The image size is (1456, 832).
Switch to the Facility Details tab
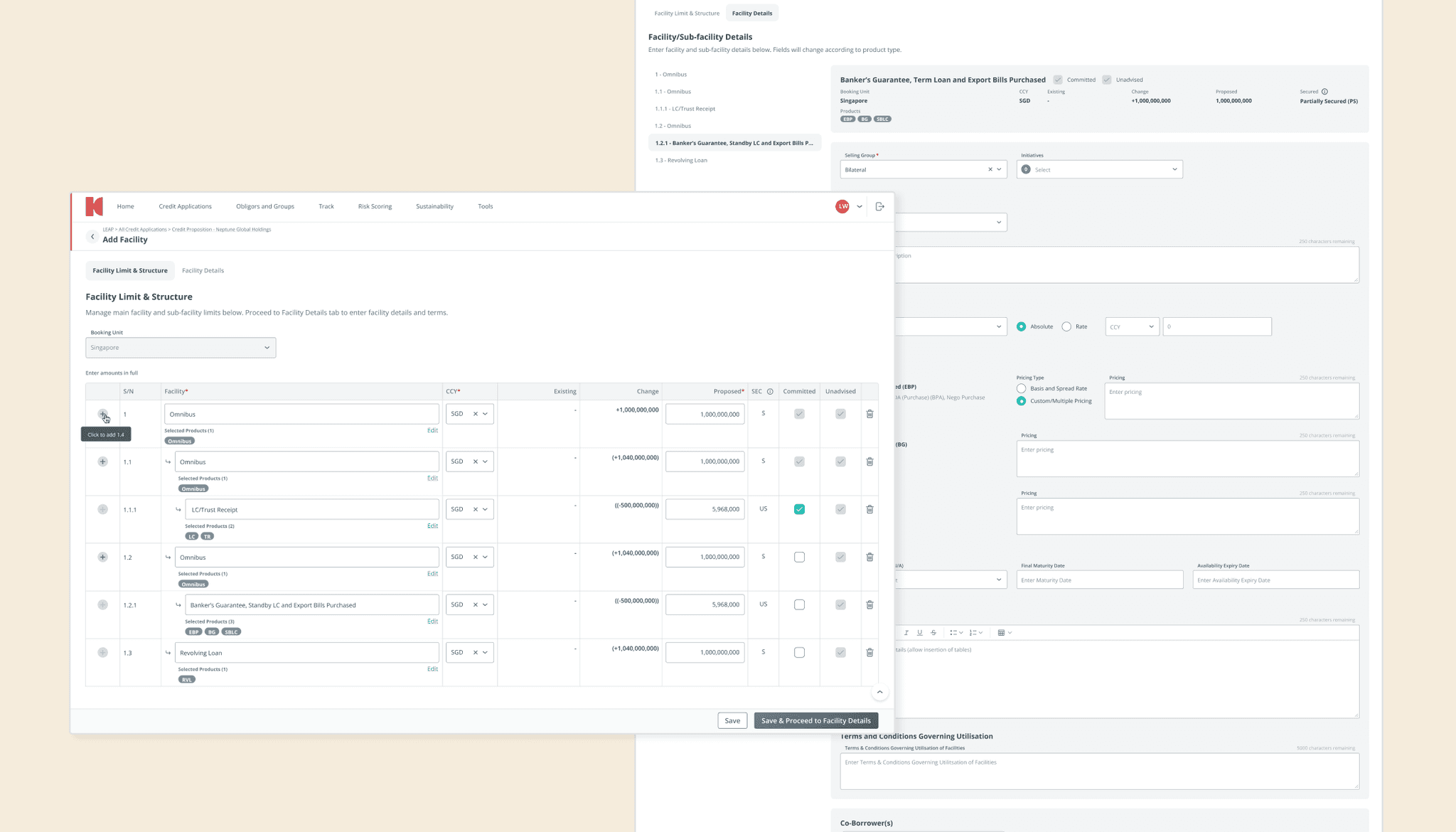pyautogui.click(x=203, y=270)
